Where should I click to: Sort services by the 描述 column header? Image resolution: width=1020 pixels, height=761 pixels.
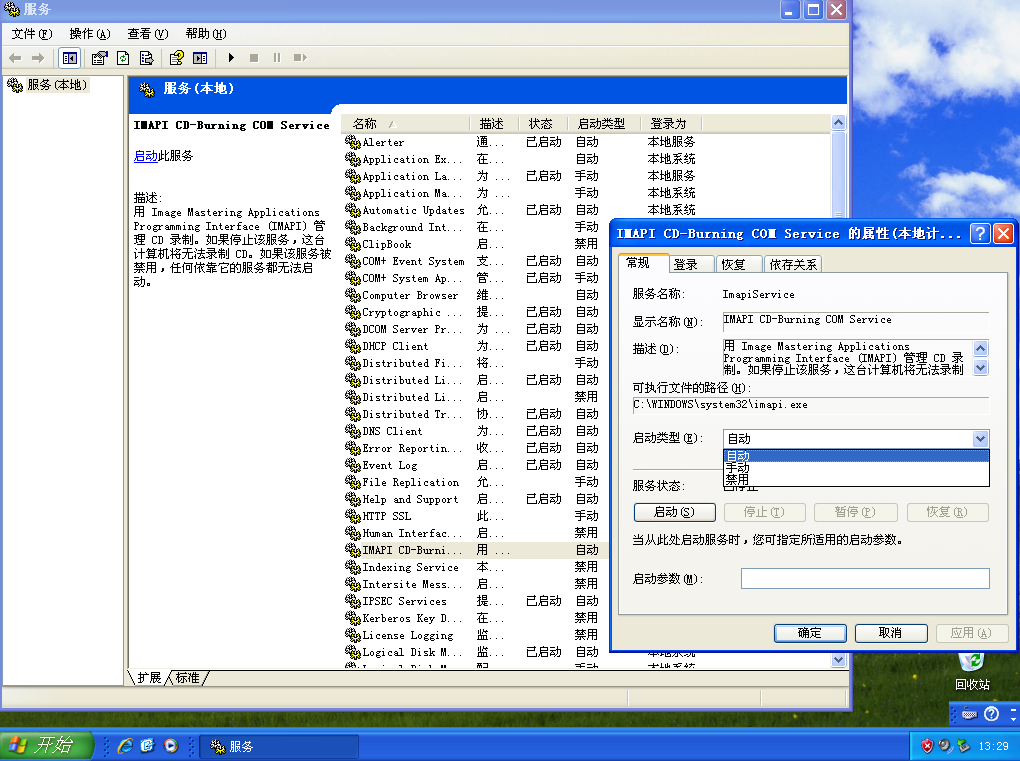(494, 124)
